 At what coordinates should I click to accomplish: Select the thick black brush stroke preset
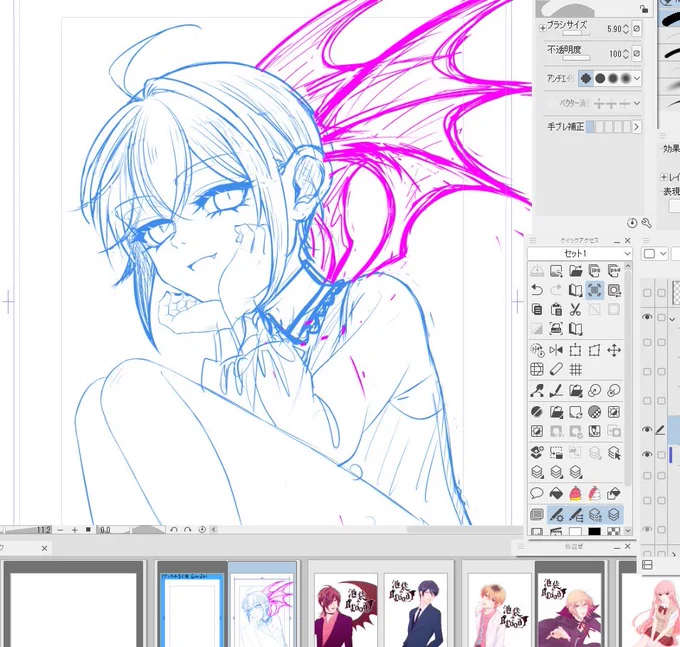[x=670, y=19]
